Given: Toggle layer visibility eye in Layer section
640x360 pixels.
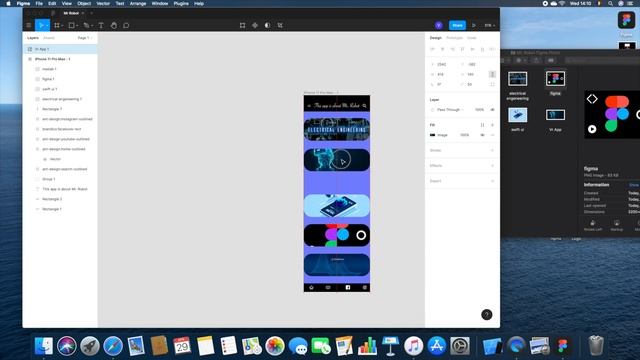Looking at the screenshot, I should 492,110.
